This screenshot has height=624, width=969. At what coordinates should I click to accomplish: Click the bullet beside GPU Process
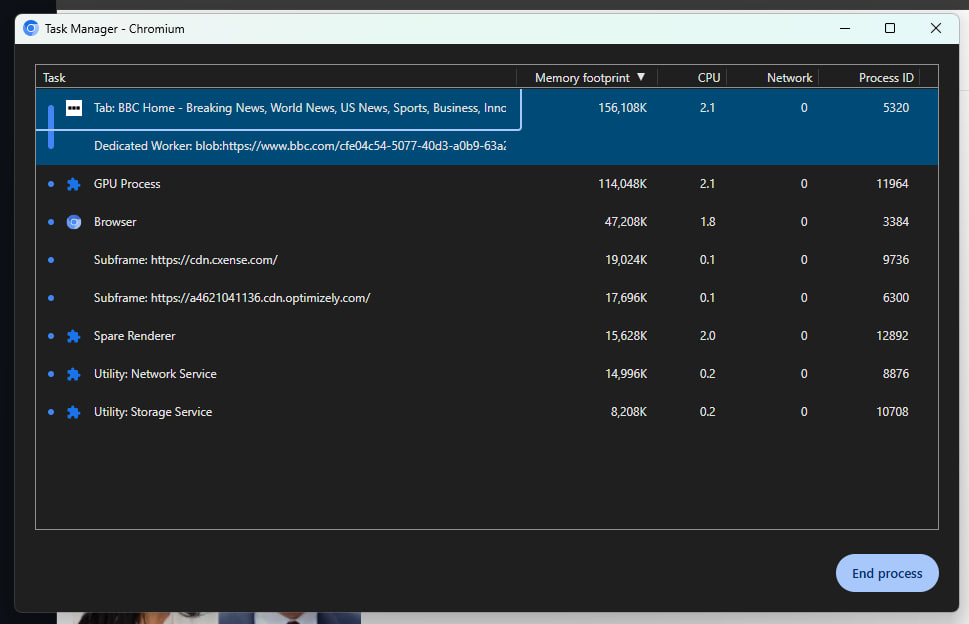(x=51, y=184)
